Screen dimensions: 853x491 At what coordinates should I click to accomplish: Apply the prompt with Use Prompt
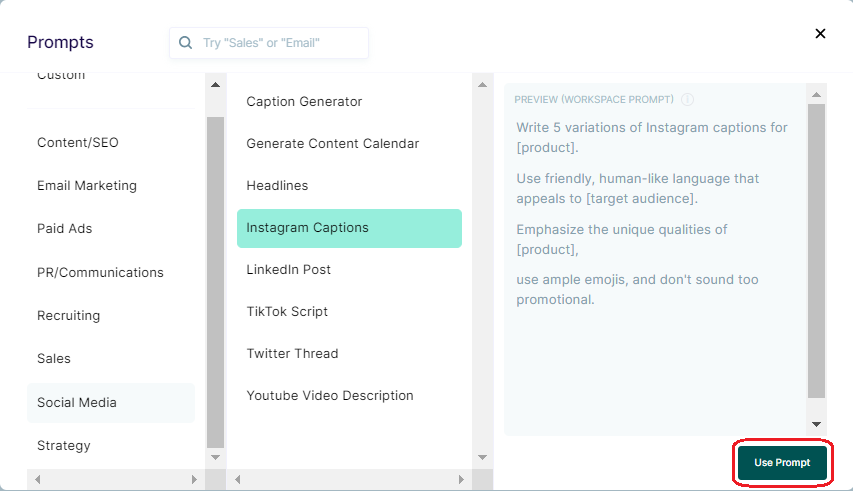point(782,462)
